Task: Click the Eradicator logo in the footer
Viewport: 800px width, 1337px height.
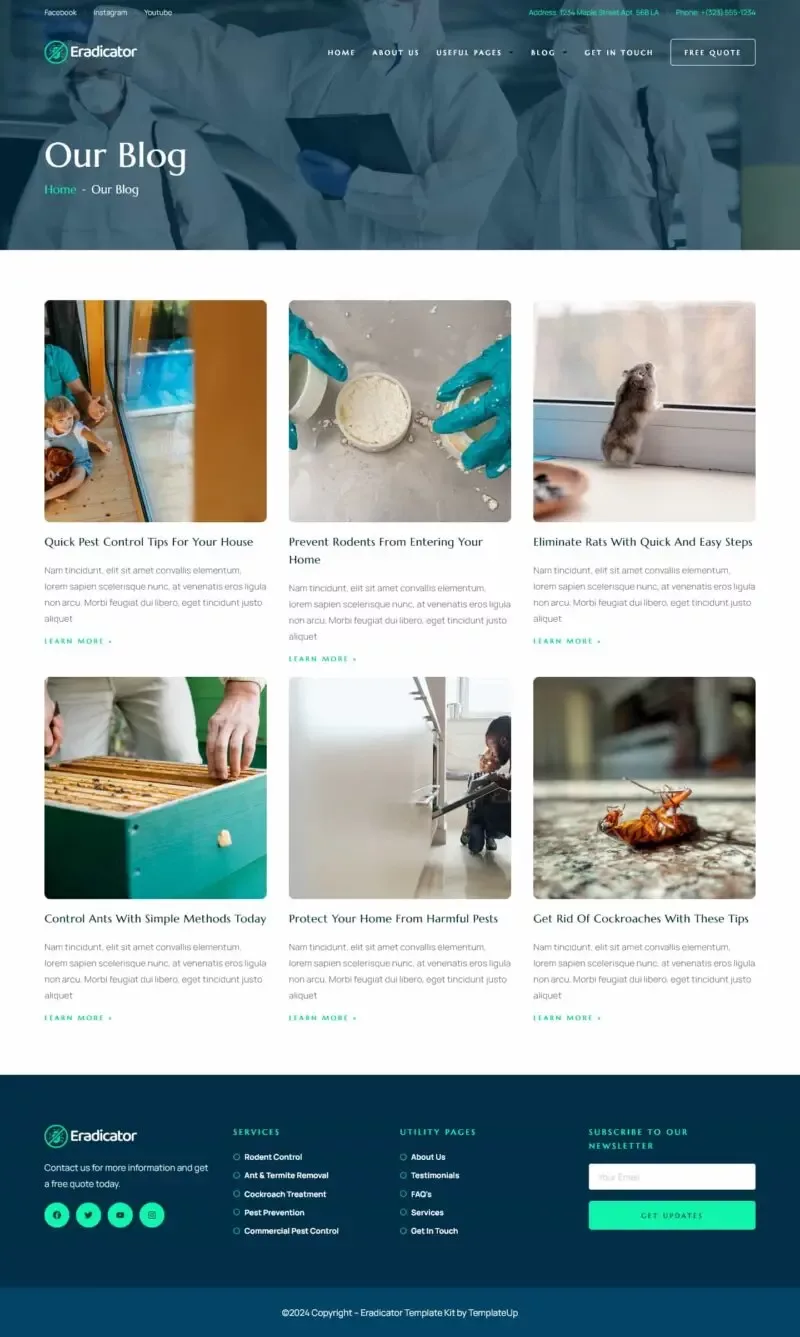Action: point(91,1136)
